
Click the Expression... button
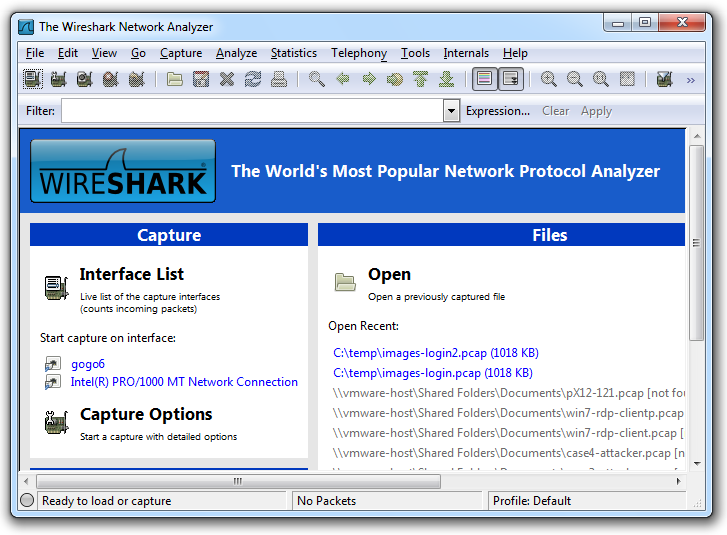point(498,111)
